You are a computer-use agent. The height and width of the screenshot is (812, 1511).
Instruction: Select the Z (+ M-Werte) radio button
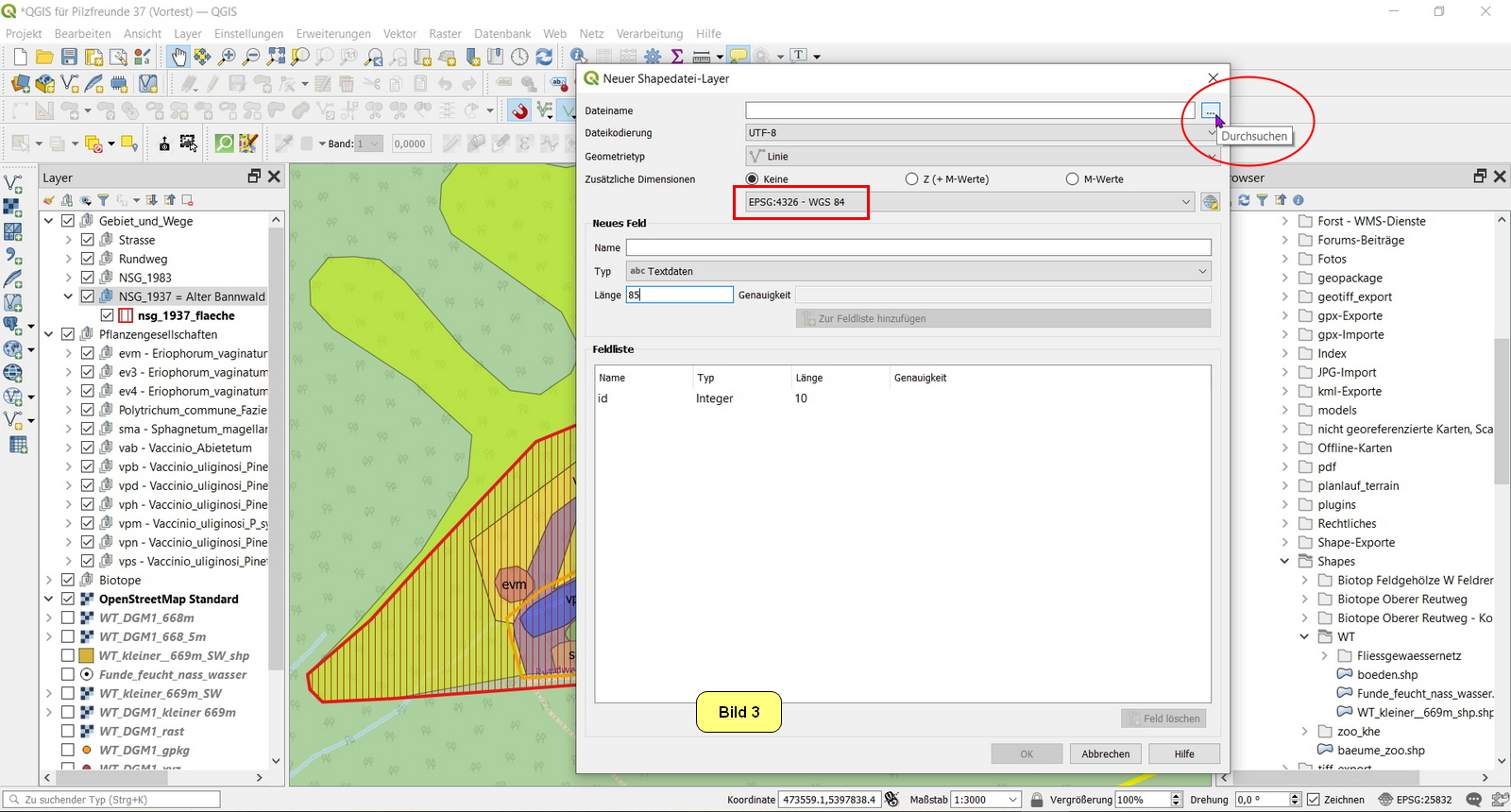pos(911,179)
